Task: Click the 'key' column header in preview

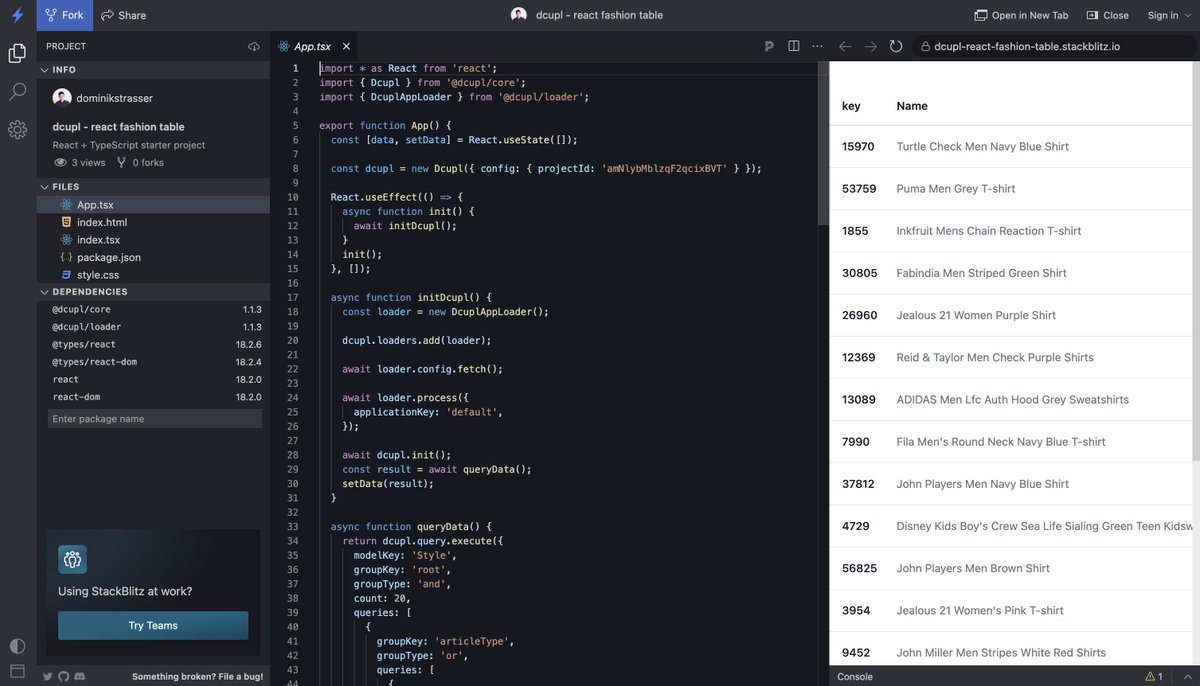Action: coord(851,106)
